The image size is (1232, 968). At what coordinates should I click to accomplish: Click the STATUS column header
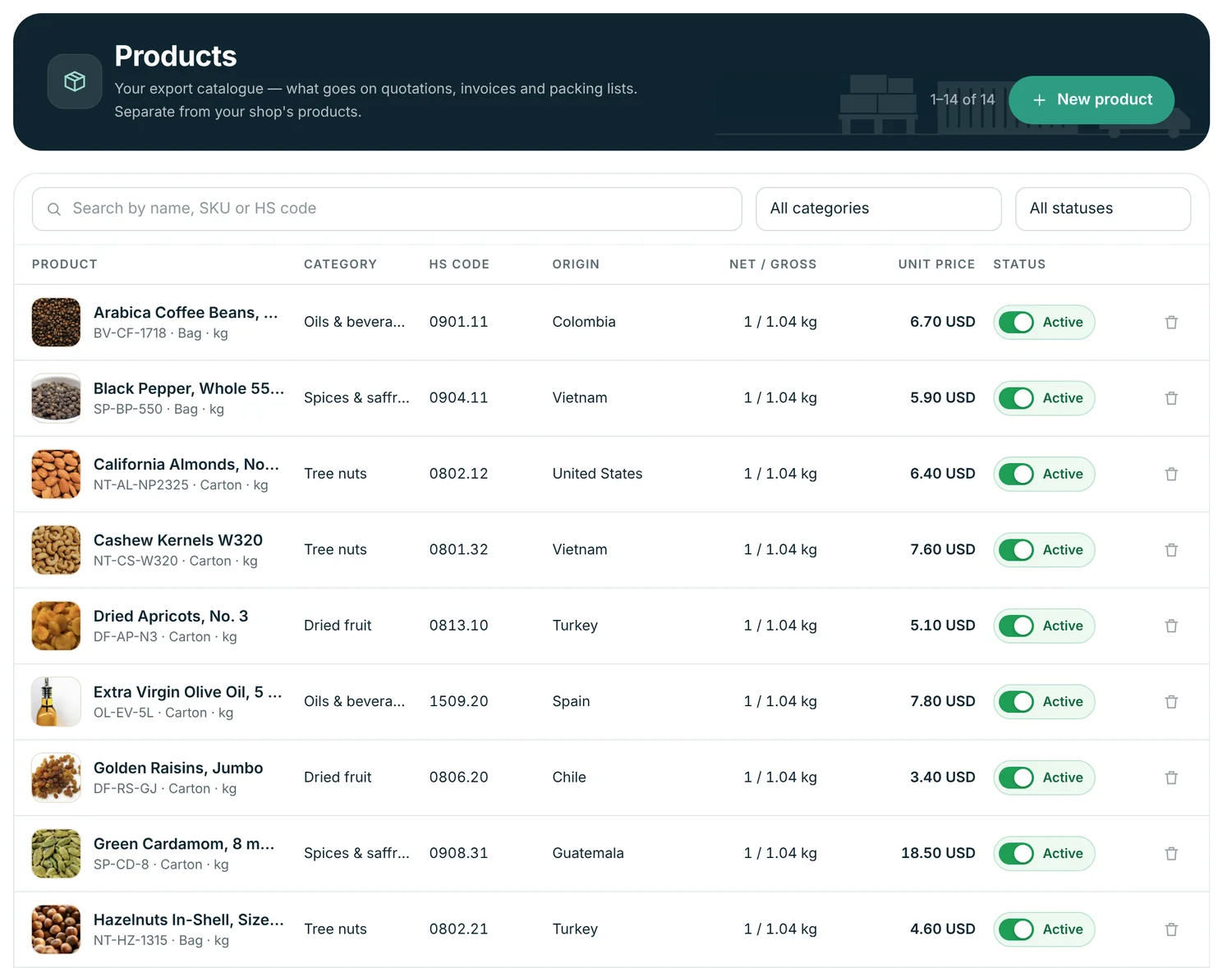(x=1019, y=264)
